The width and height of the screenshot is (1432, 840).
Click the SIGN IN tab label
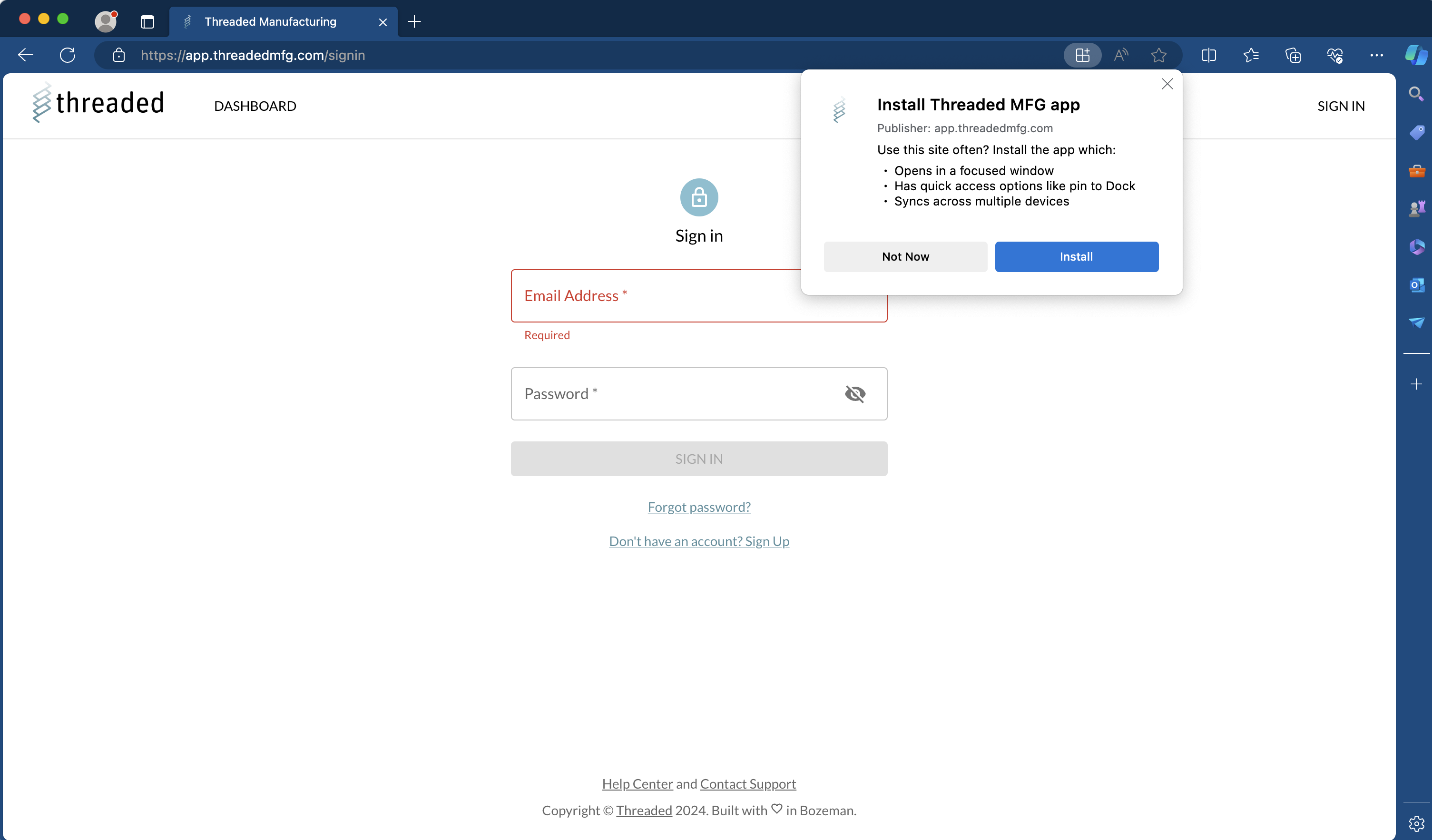[1341, 105]
